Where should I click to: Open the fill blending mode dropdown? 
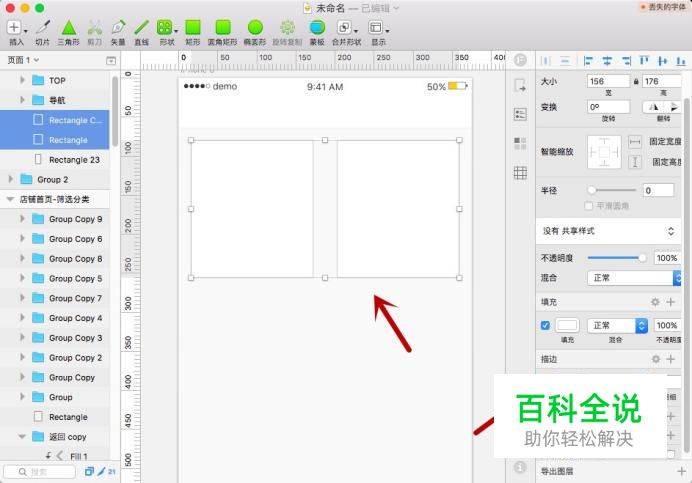[x=617, y=325]
